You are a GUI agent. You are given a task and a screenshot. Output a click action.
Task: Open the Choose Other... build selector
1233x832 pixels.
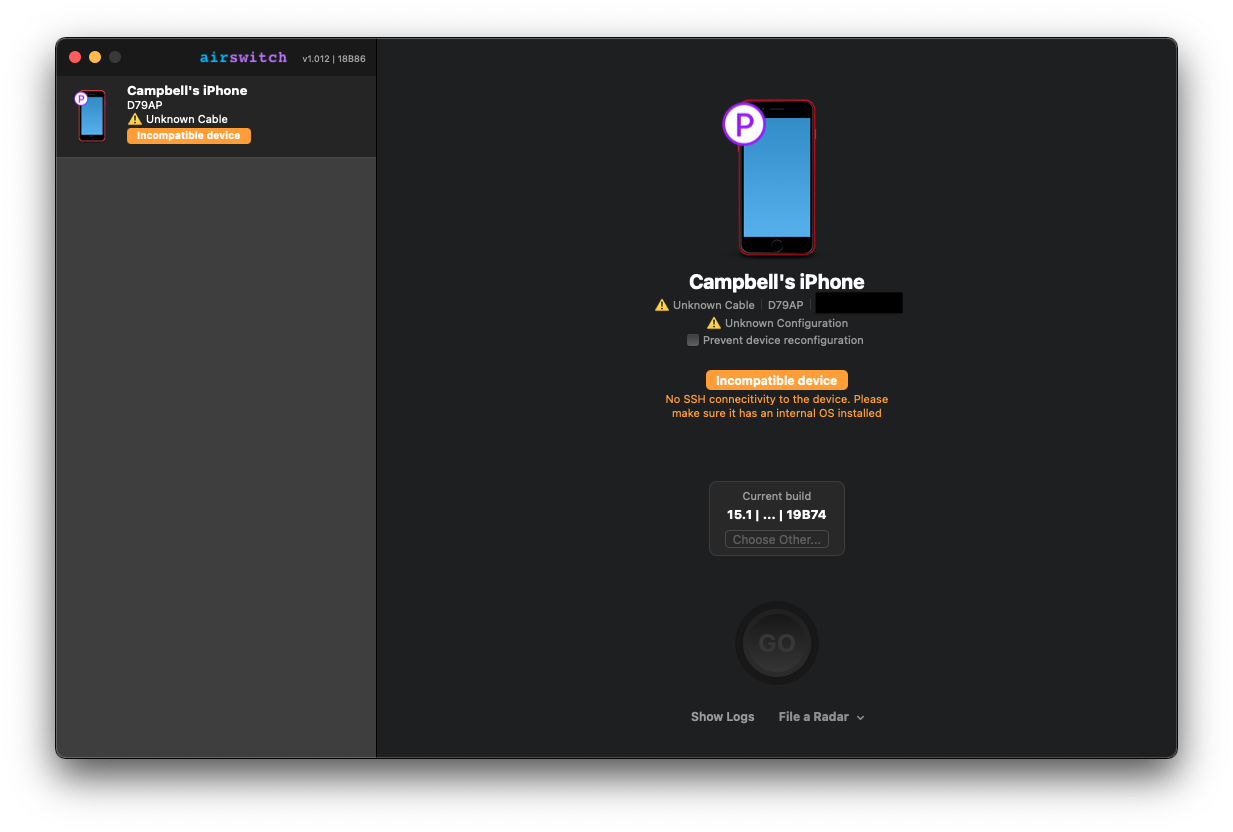777,540
